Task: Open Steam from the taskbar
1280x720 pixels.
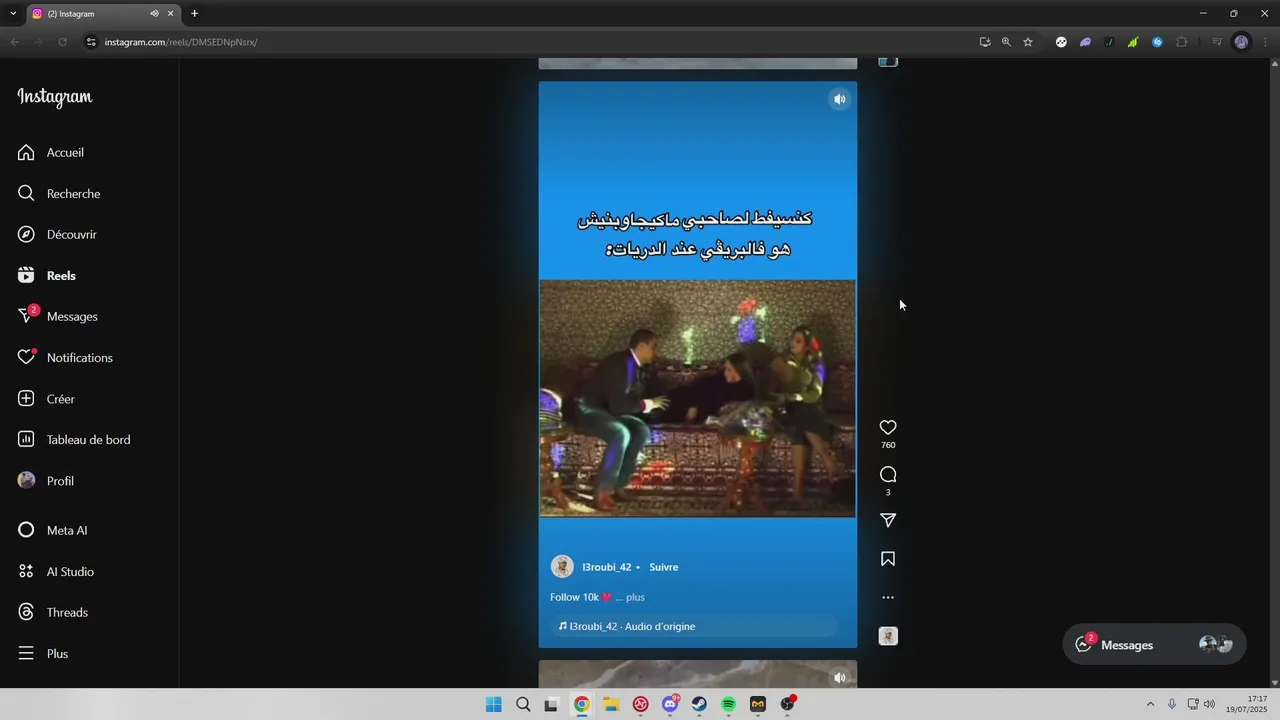Action: 699,704
